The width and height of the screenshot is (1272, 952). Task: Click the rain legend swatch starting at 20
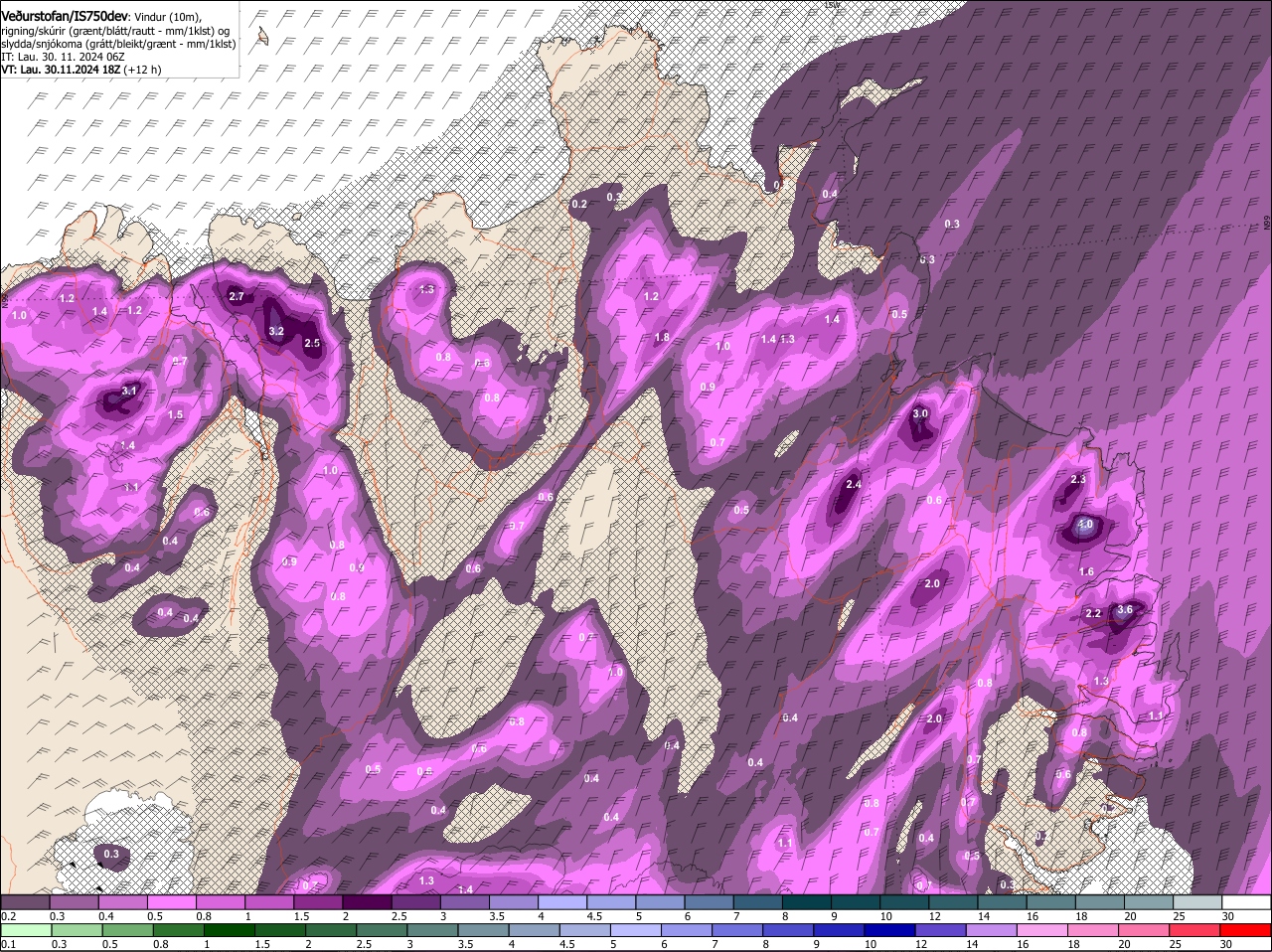[1145, 930]
